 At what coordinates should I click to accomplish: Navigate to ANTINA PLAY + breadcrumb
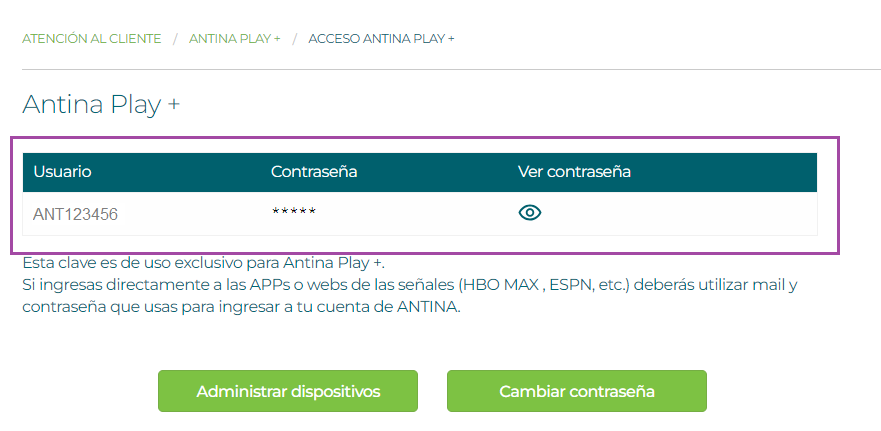tap(234, 38)
